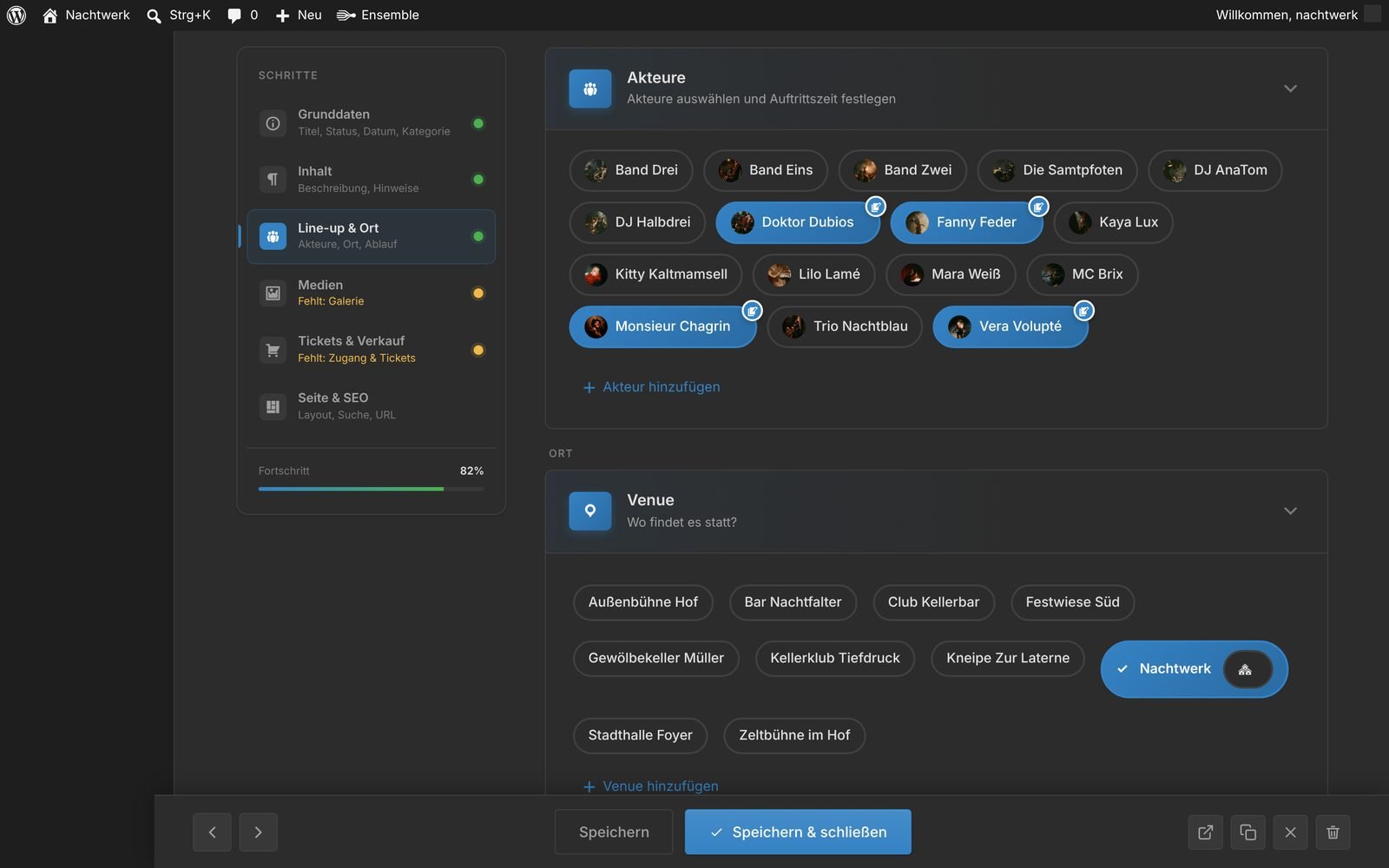Viewport: 1389px width, 868px height.
Task: Toggle the Kaya Lux performer chip
Action: tap(1113, 222)
